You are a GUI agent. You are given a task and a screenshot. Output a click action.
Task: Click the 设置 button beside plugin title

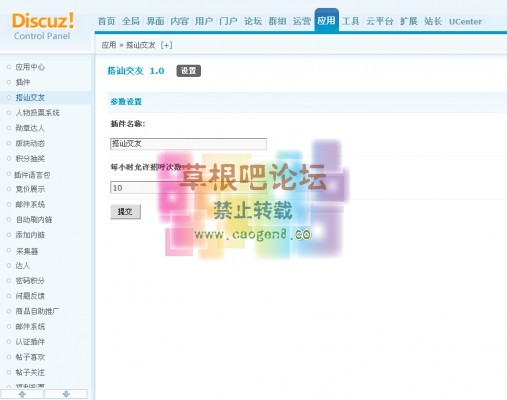pyautogui.click(x=189, y=71)
